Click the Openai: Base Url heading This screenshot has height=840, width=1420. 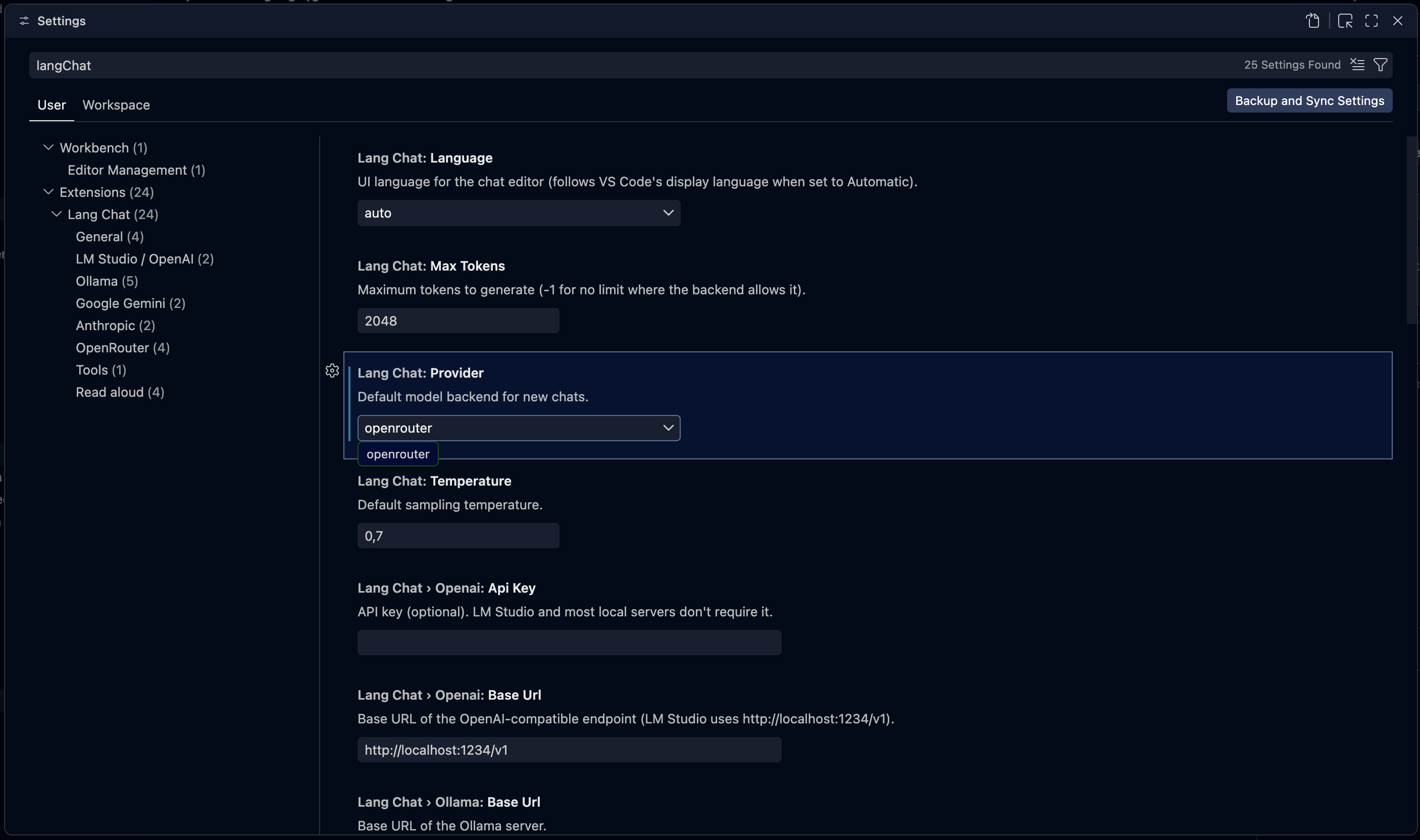[449, 695]
